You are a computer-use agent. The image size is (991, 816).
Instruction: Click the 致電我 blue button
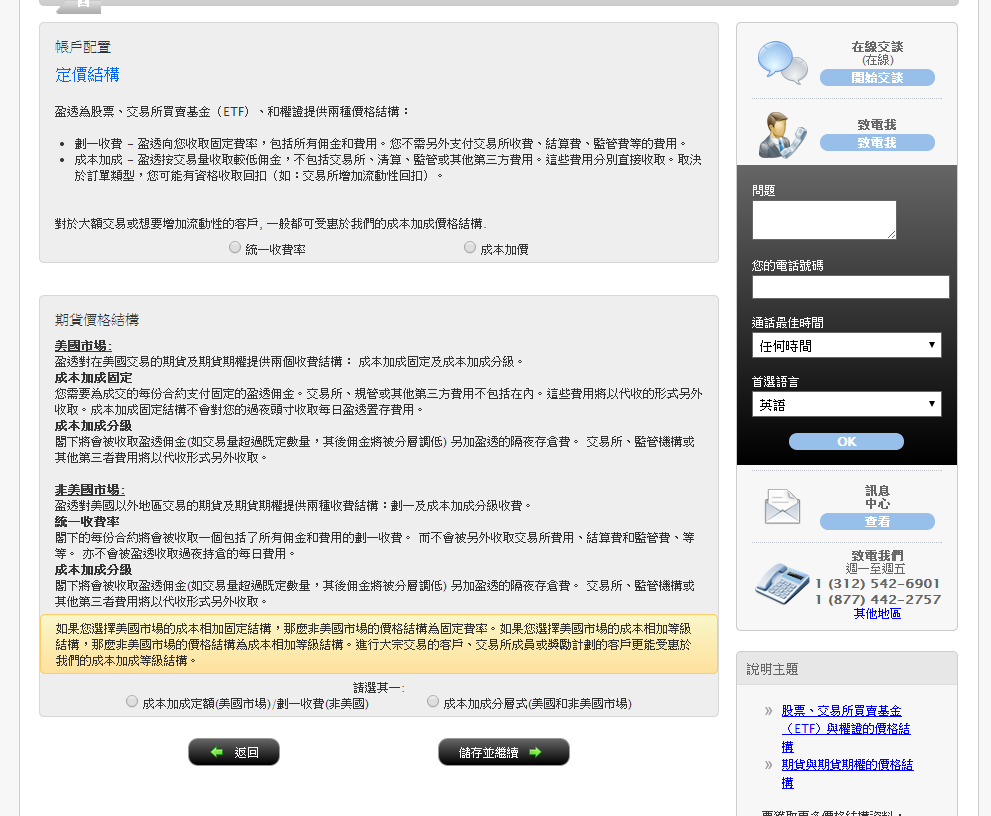(x=877, y=143)
